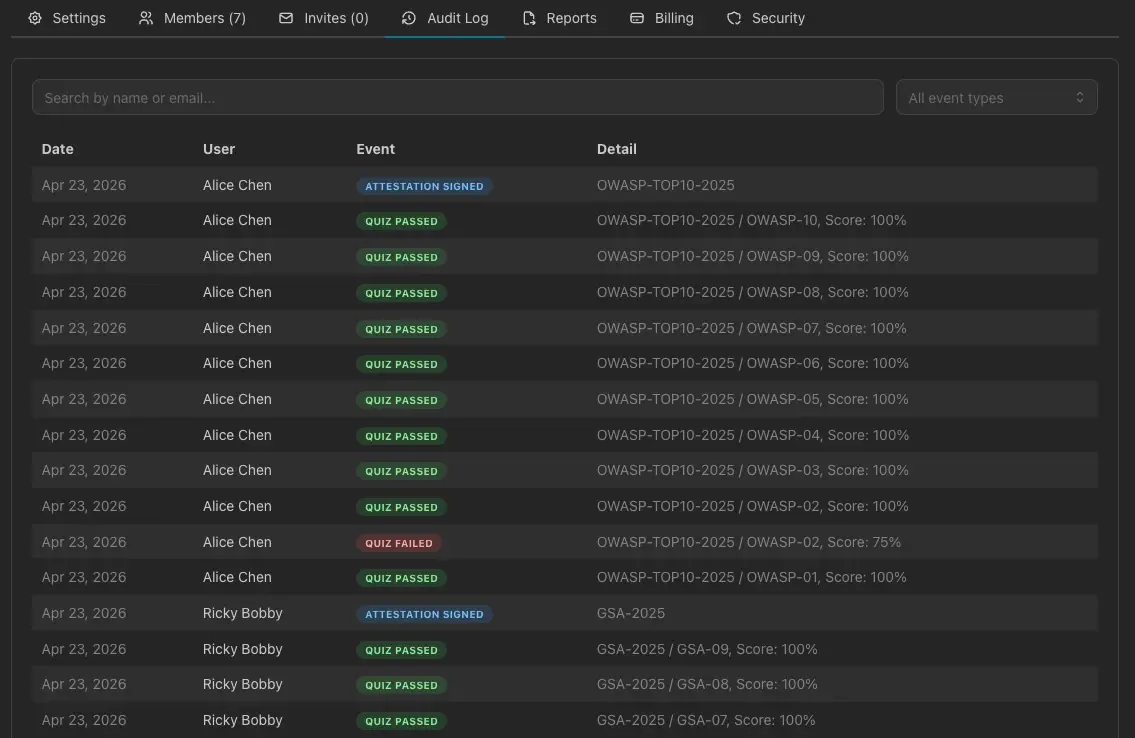Click Alice Chen in the OWASP-05 row
Image resolution: width=1135 pixels, height=738 pixels.
coord(237,399)
